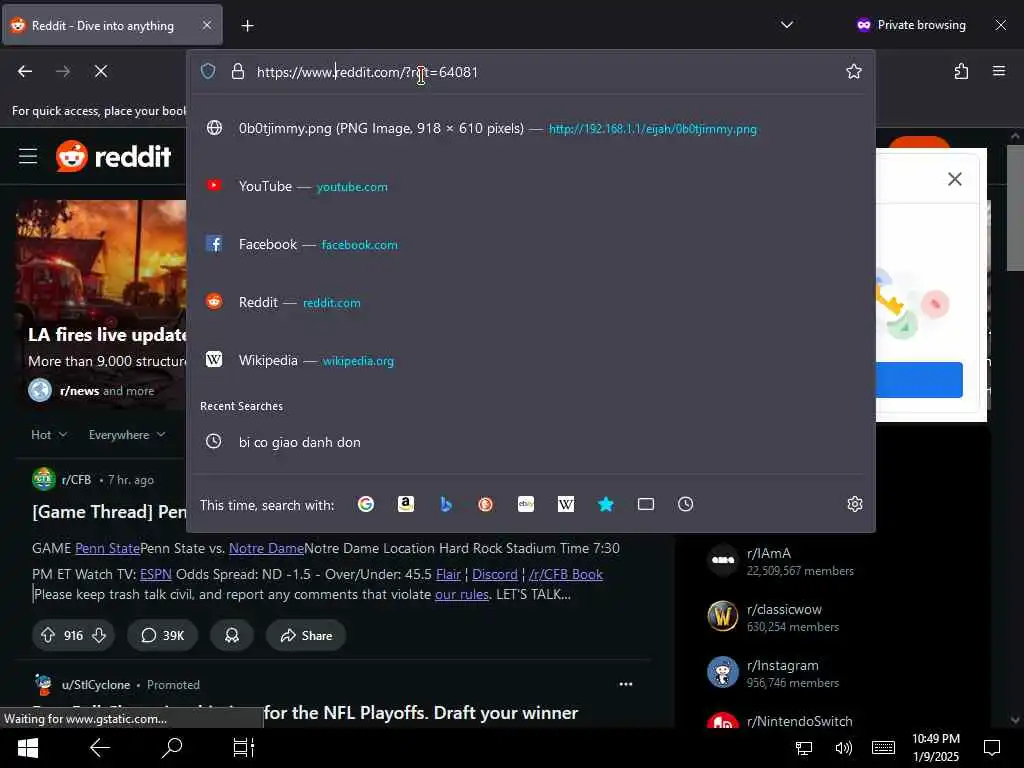Open touch keyboard tray icon
Viewport: 1024px width, 768px height.
pos(883,748)
